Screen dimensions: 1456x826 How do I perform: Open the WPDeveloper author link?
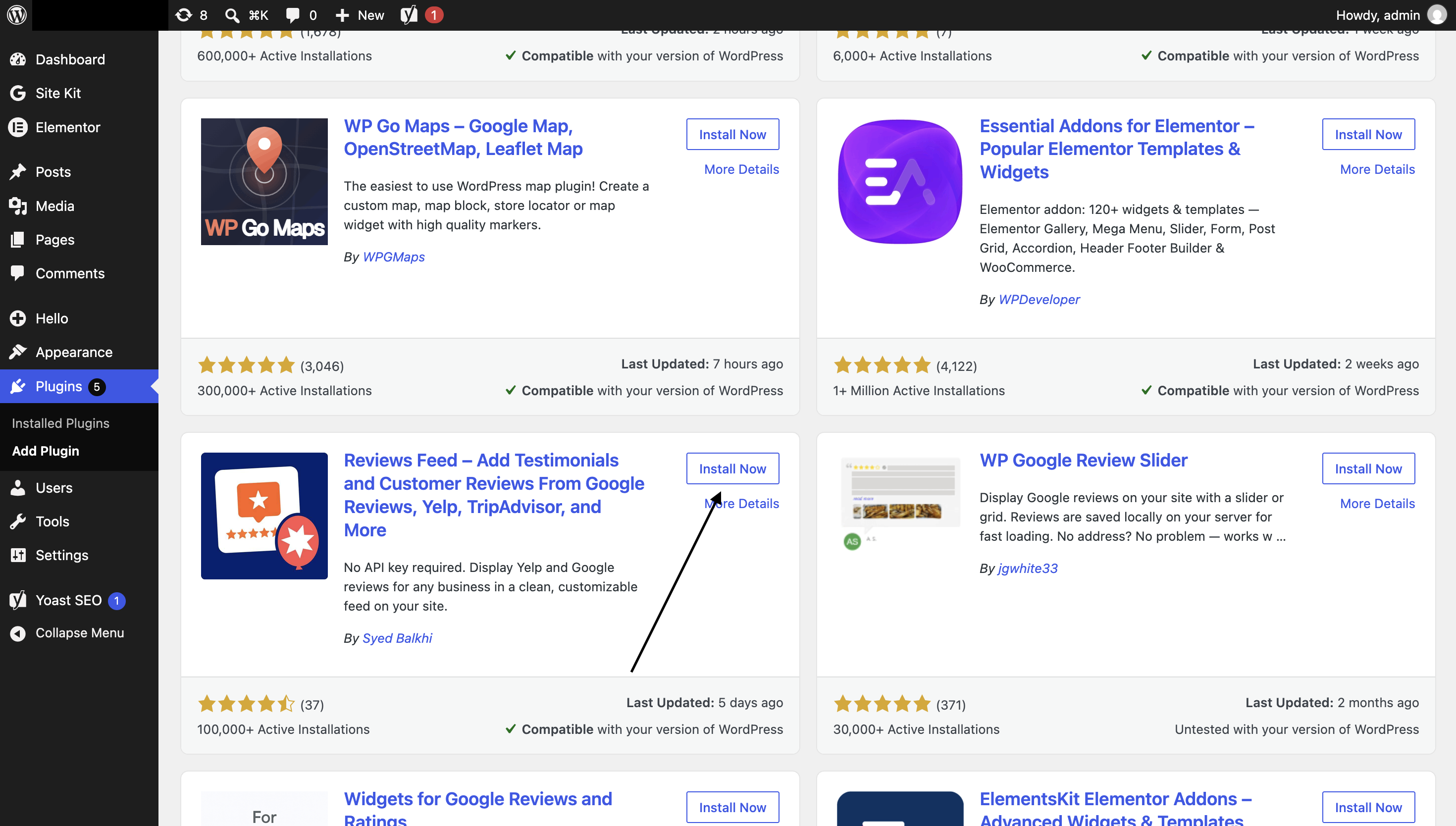tap(1039, 300)
